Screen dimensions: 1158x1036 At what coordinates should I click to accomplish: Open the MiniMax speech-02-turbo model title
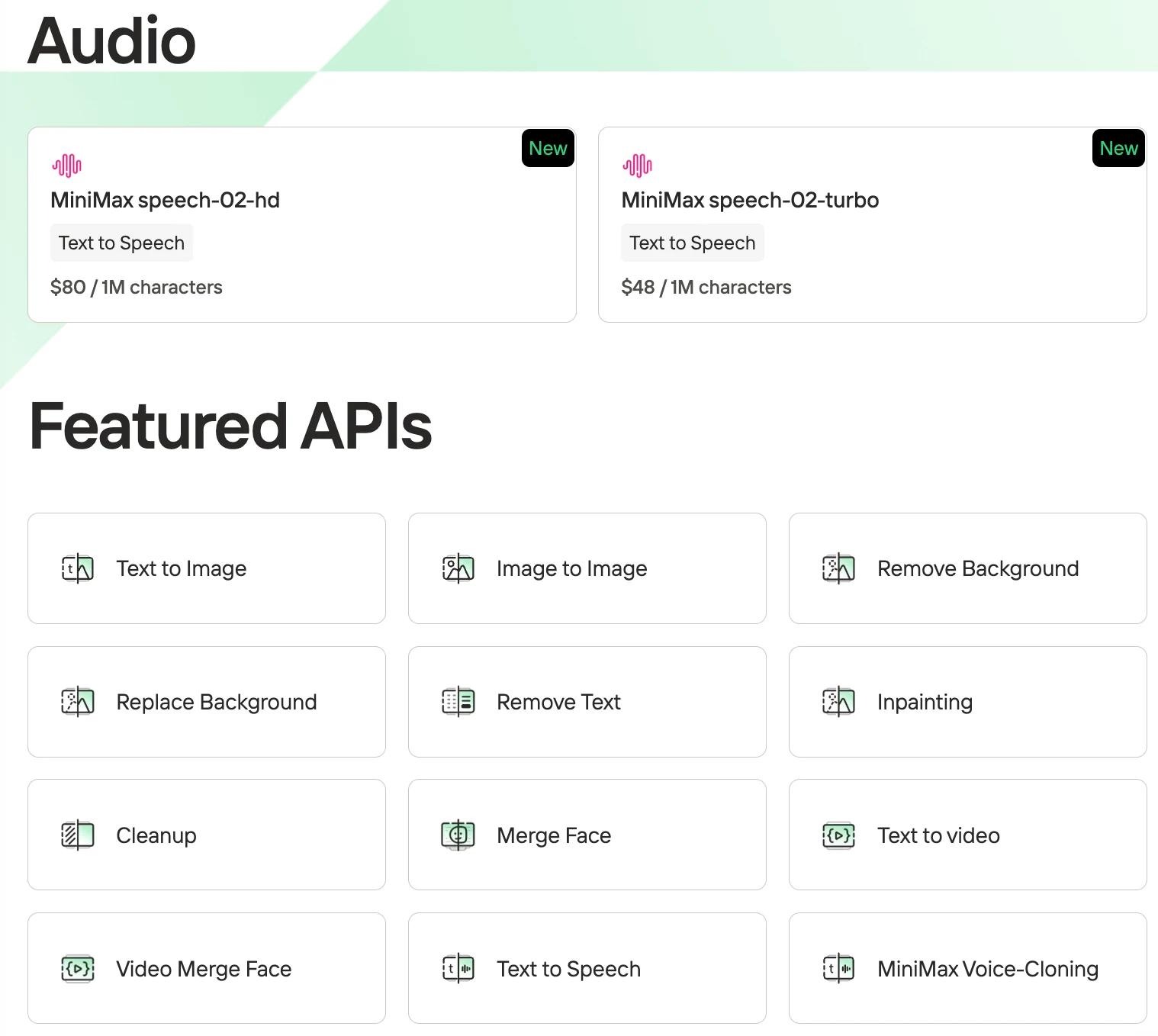tap(750, 200)
